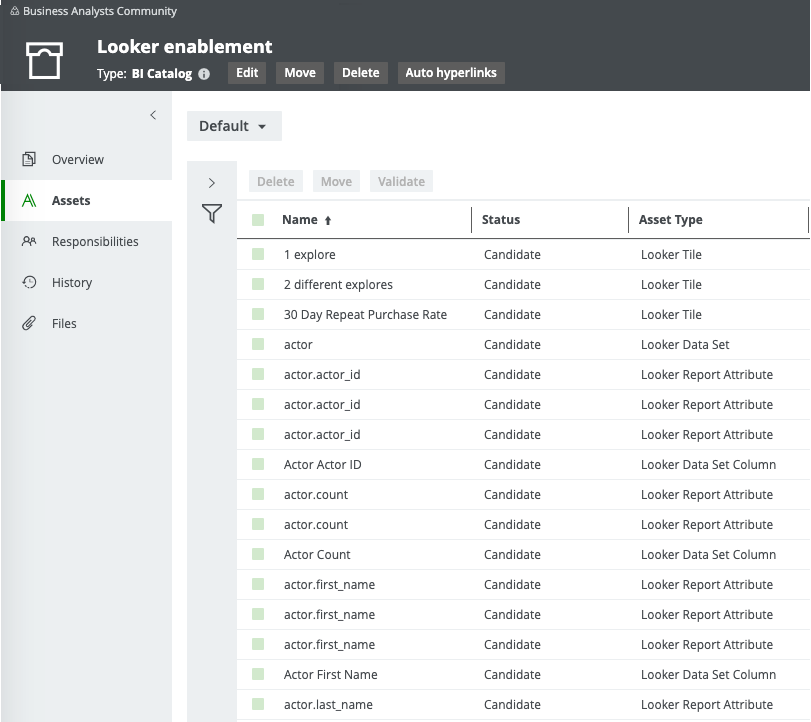Click the BI Catalog box icon in header
Viewport: 811px width, 722px height.
[45, 60]
